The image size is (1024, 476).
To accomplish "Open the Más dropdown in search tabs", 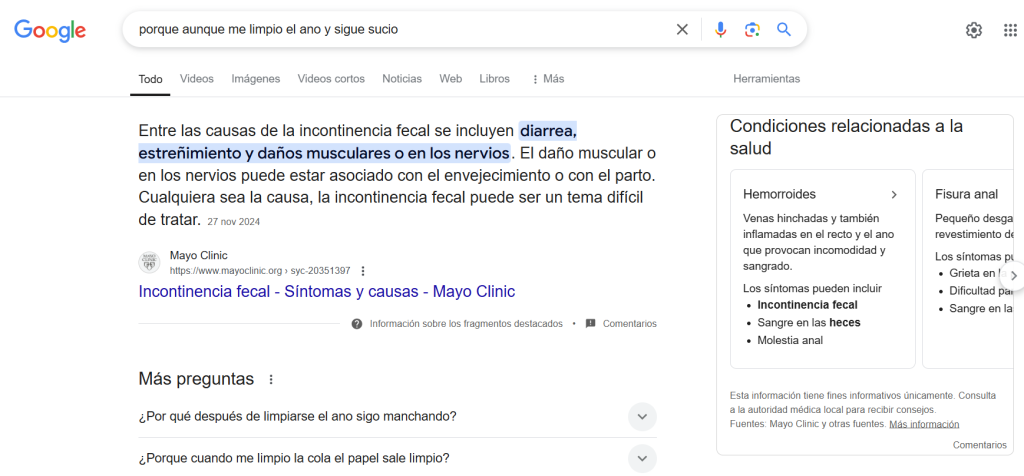I will [x=547, y=79].
